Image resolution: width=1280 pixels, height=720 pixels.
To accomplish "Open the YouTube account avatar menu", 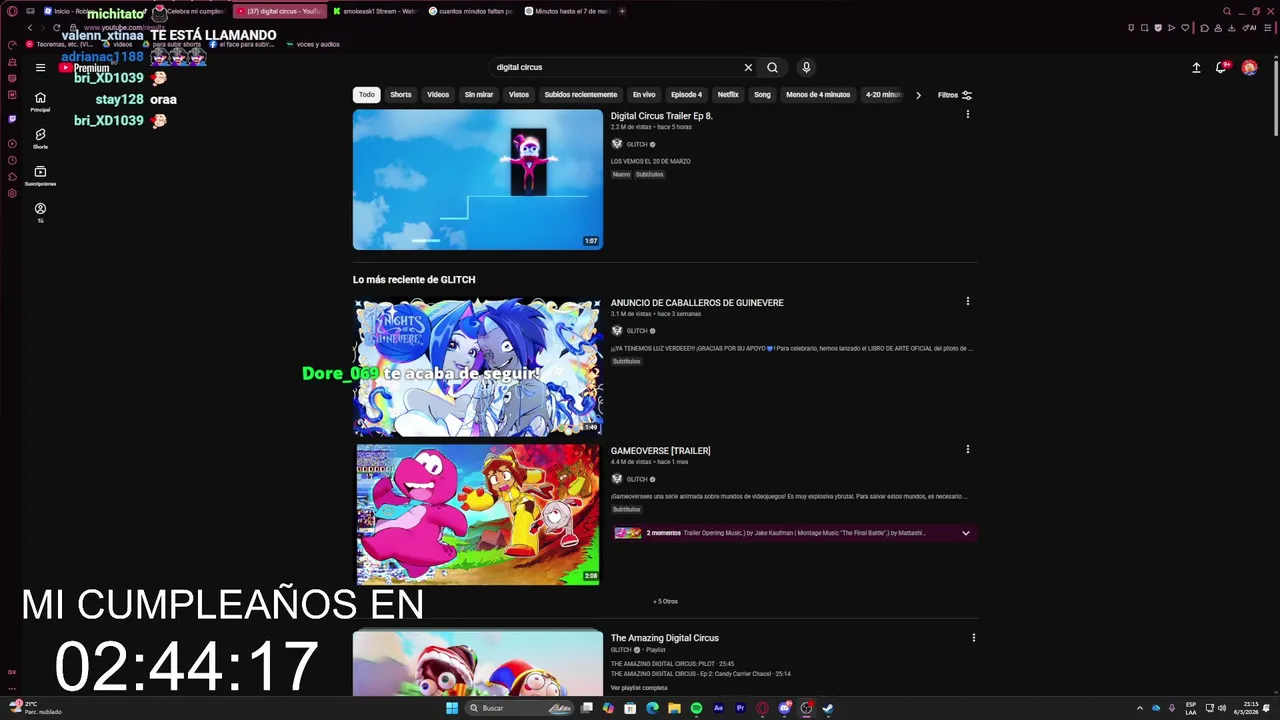I will 1249,67.
